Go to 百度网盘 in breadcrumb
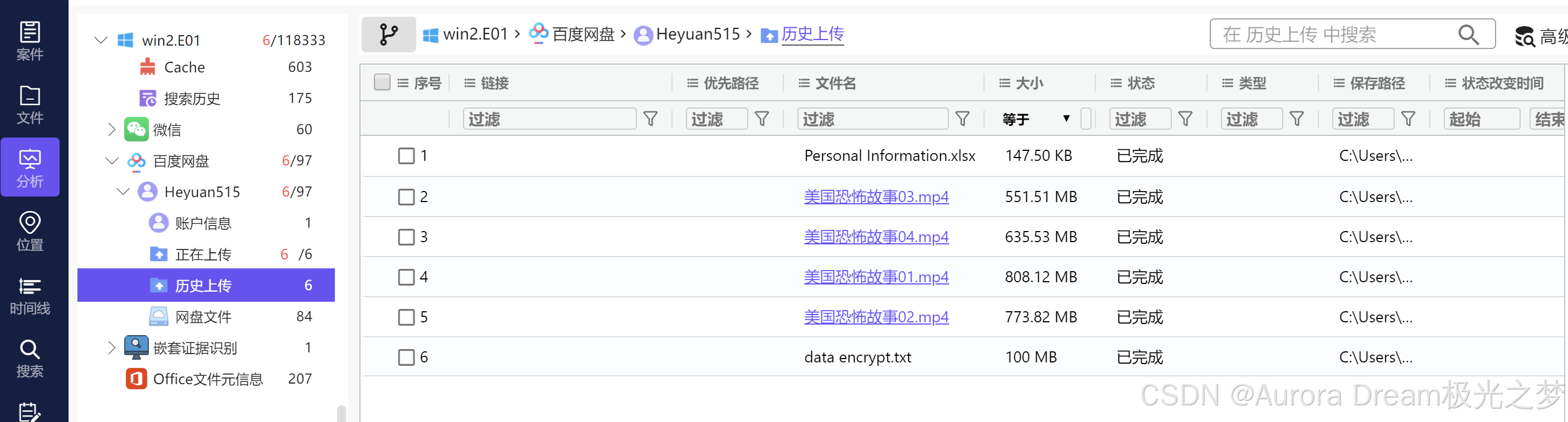 click(572, 35)
